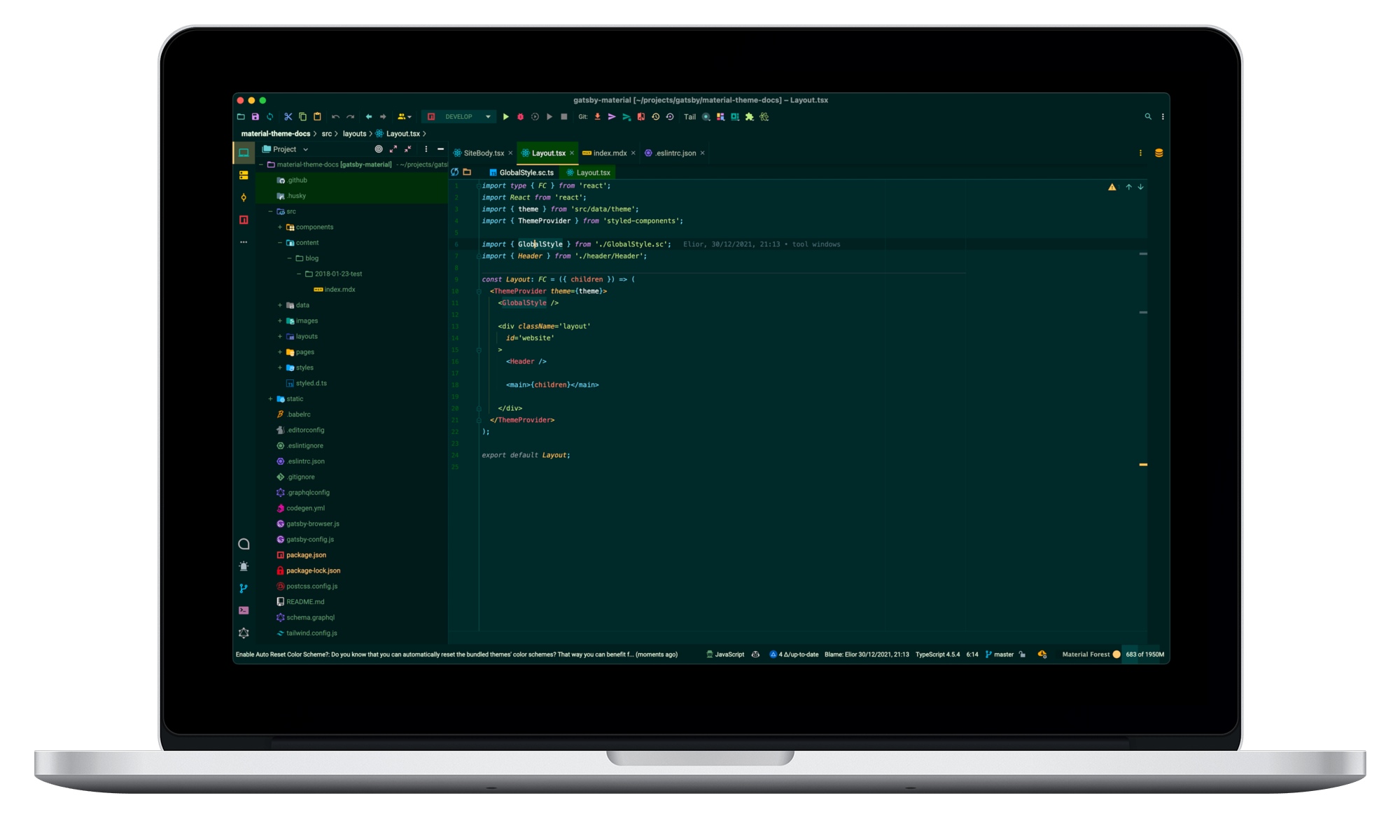The height and width of the screenshot is (840, 1400).
Task: Click Git Rollback icon
Action: pos(670,117)
